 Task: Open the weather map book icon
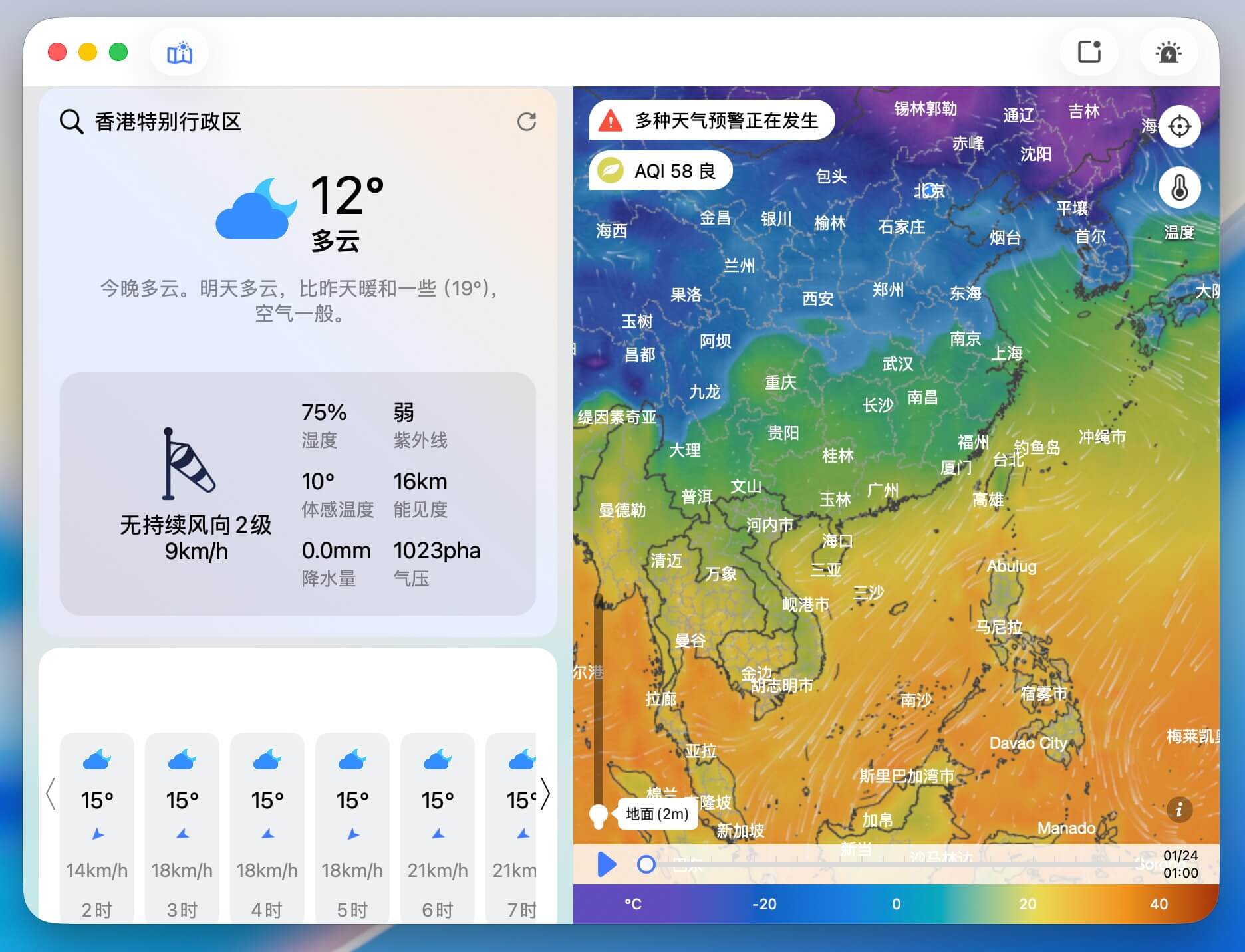tap(179, 53)
